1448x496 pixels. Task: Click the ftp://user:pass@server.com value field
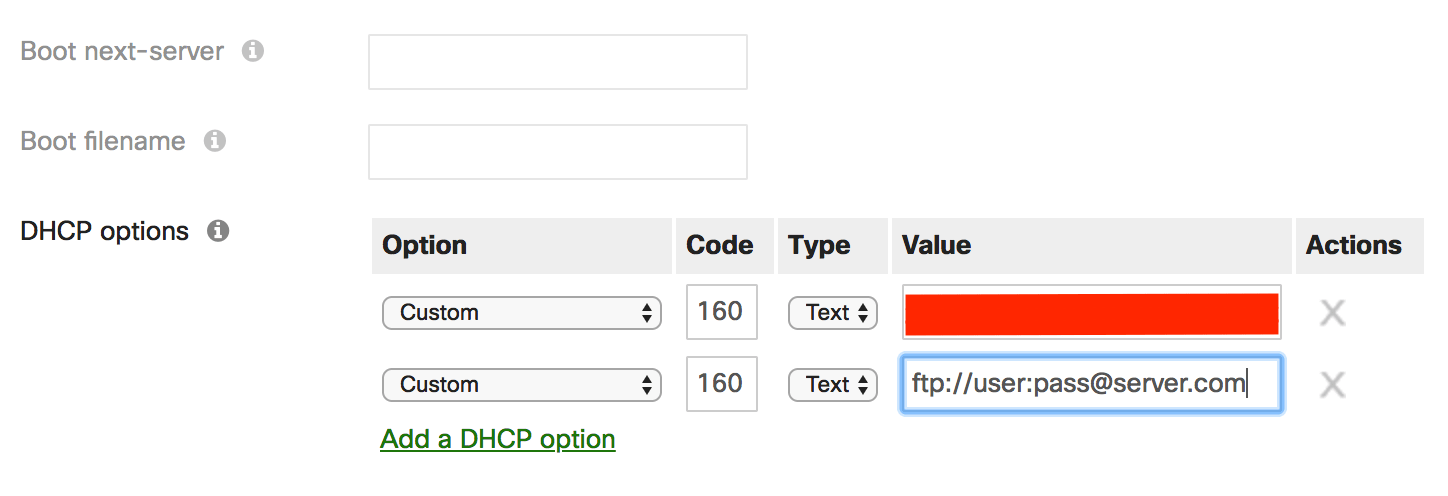1091,385
